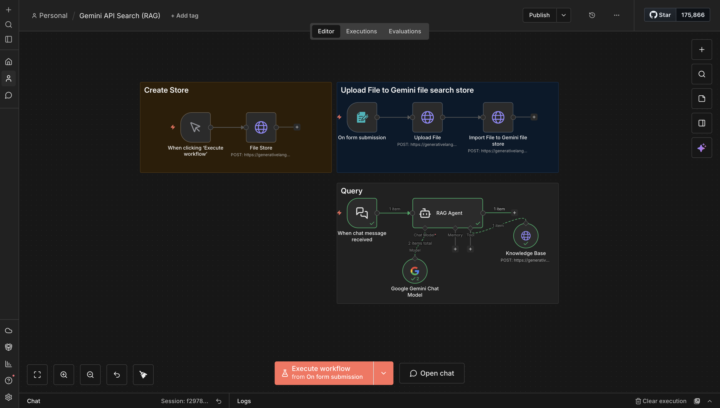Click the Open chat button
The height and width of the screenshot is (408, 720).
tap(431, 373)
